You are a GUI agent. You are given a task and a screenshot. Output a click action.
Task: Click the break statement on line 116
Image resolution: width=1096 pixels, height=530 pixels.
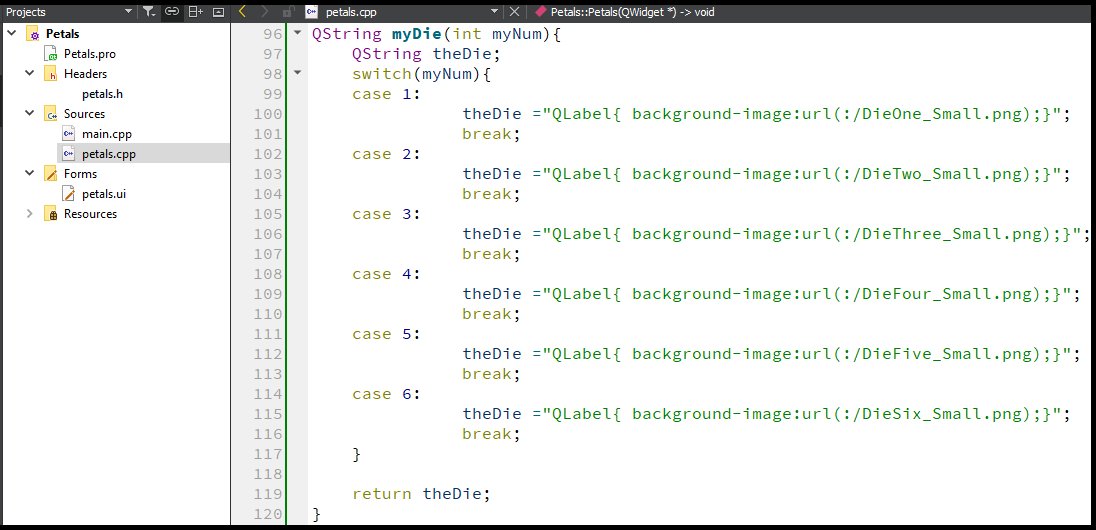point(491,434)
